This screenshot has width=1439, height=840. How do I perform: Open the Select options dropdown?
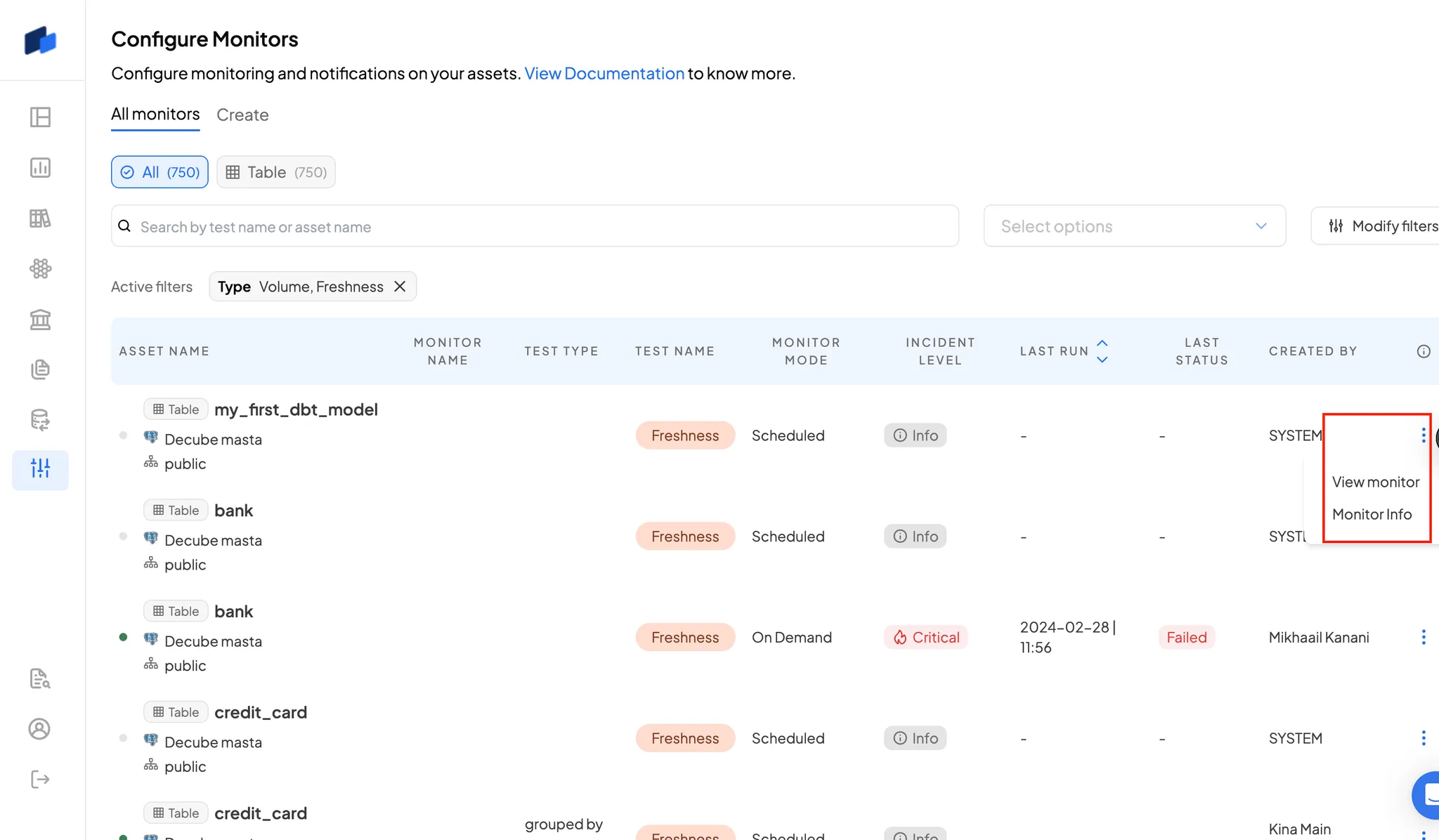tap(1134, 226)
